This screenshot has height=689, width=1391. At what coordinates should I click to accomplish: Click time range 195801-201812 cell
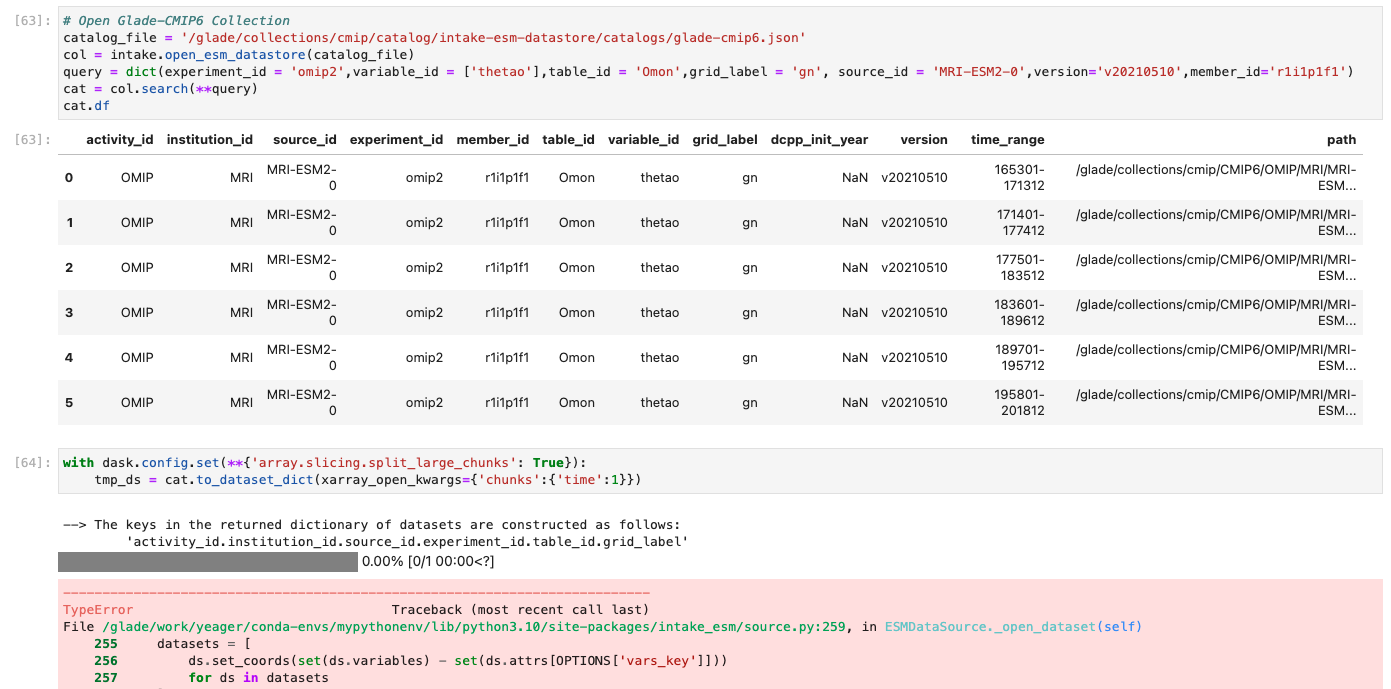(x=1019, y=402)
